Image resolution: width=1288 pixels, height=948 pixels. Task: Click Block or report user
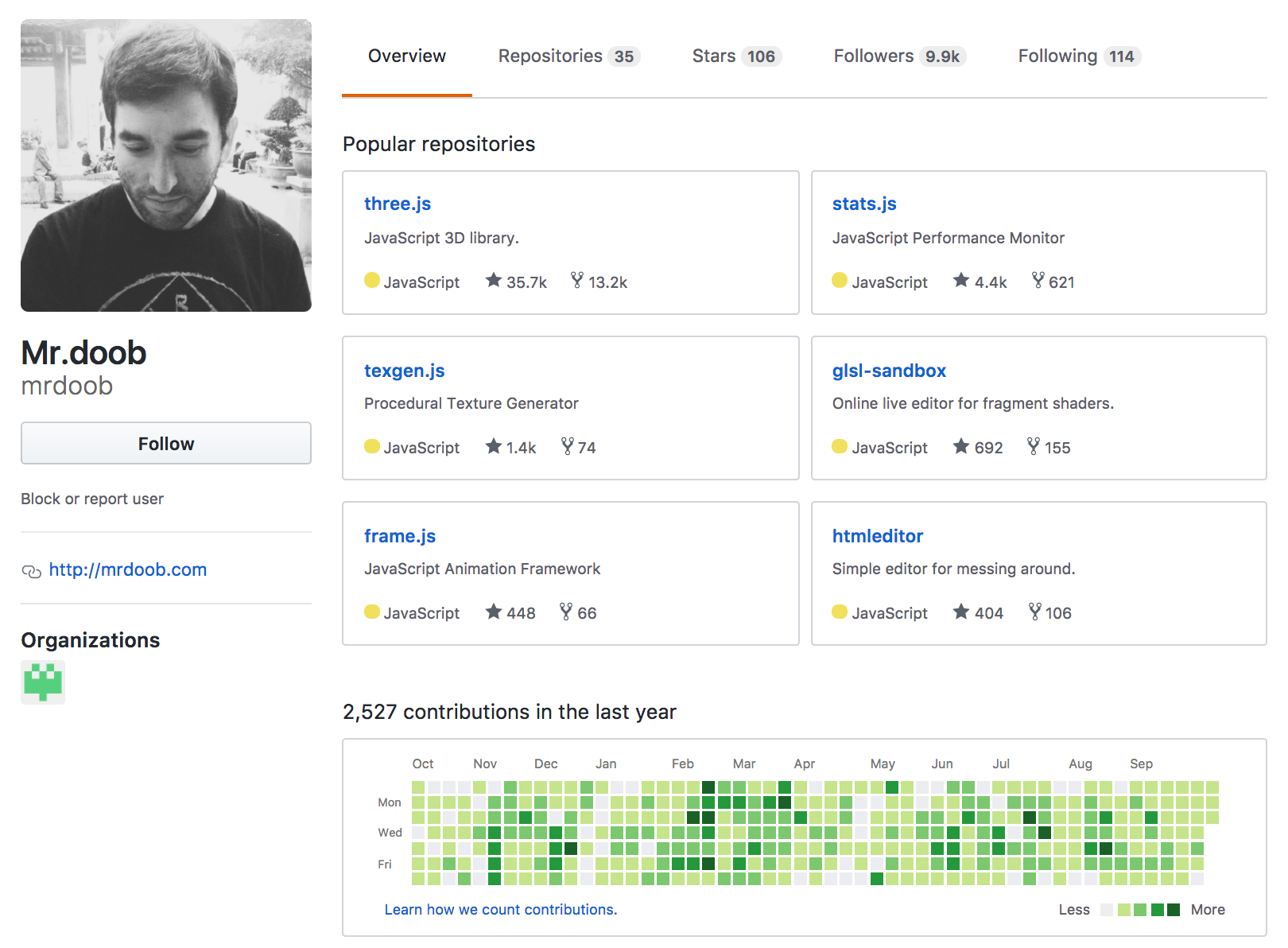92,499
